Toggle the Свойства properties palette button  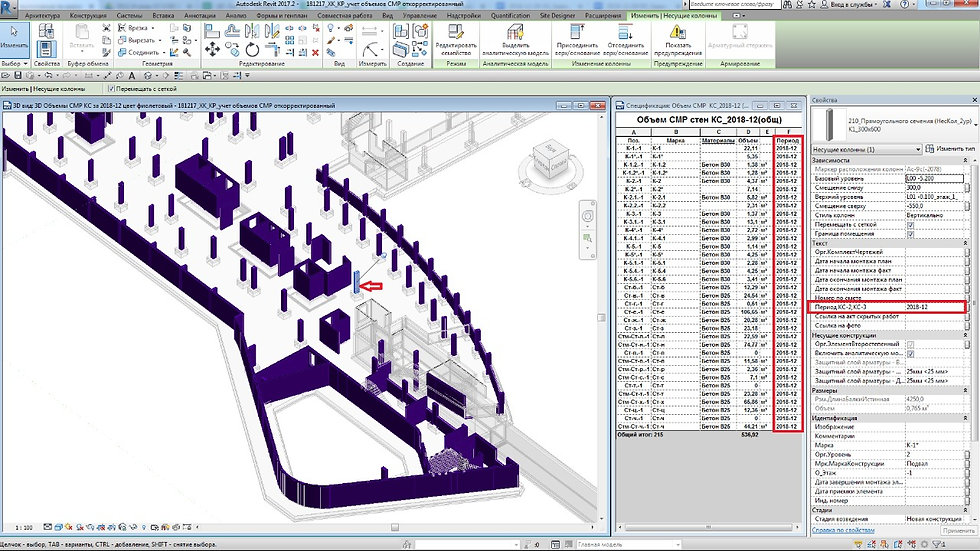tap(46, 48)
